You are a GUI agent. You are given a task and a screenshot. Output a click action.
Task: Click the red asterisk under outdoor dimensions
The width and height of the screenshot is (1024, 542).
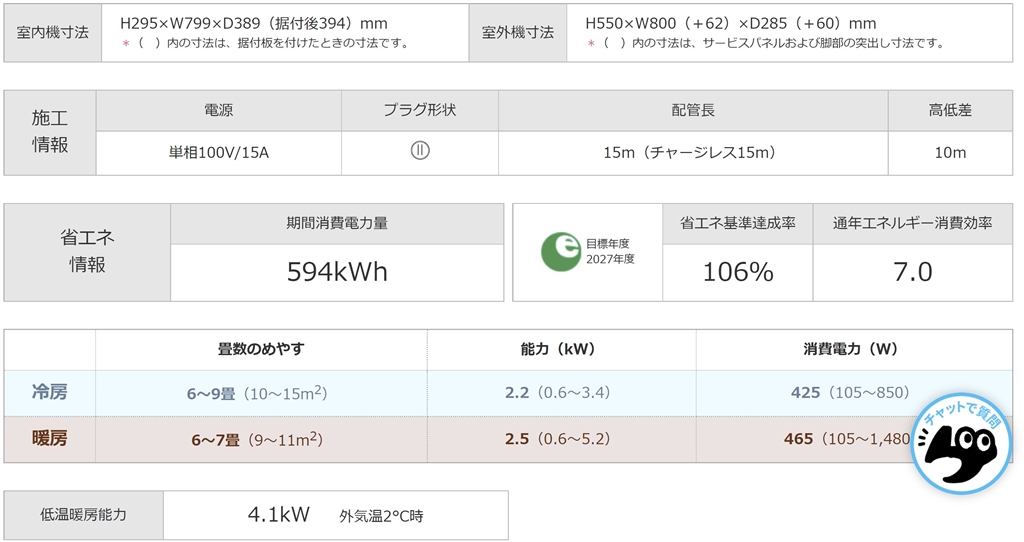(592, 43)
